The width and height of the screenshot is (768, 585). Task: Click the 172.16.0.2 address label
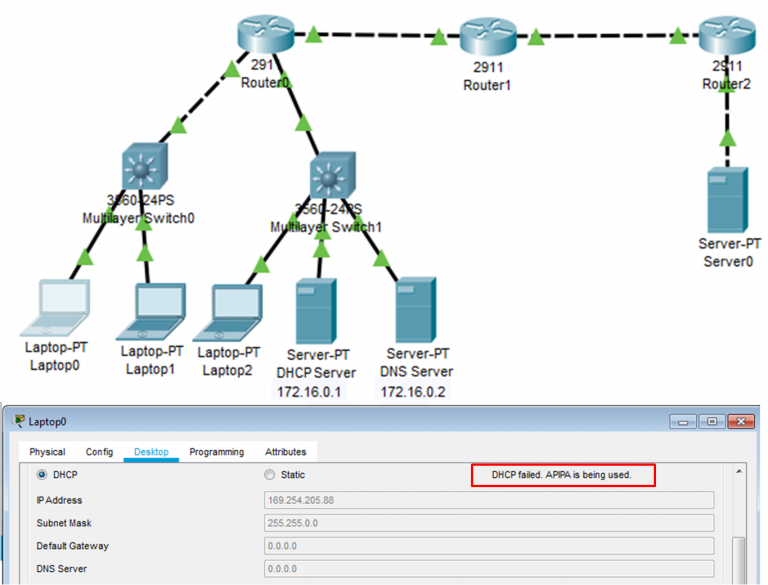[413, 392]
